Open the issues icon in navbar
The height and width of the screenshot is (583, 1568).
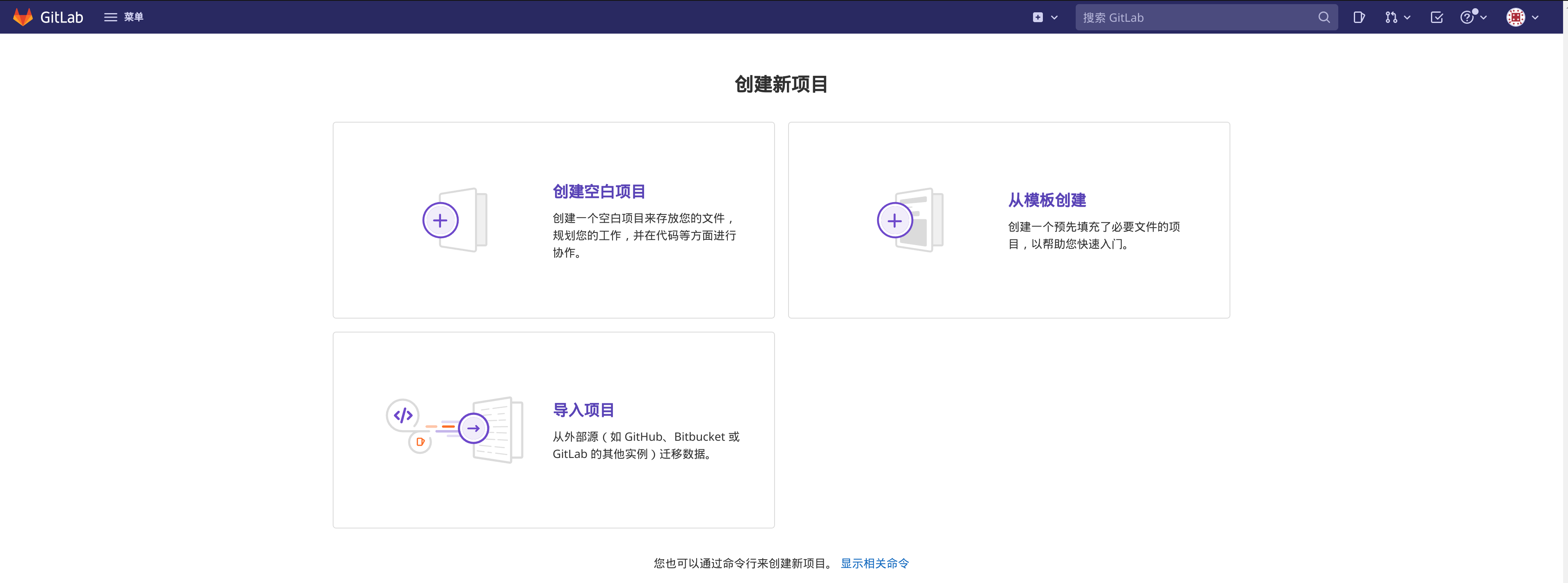[1359, 18]
